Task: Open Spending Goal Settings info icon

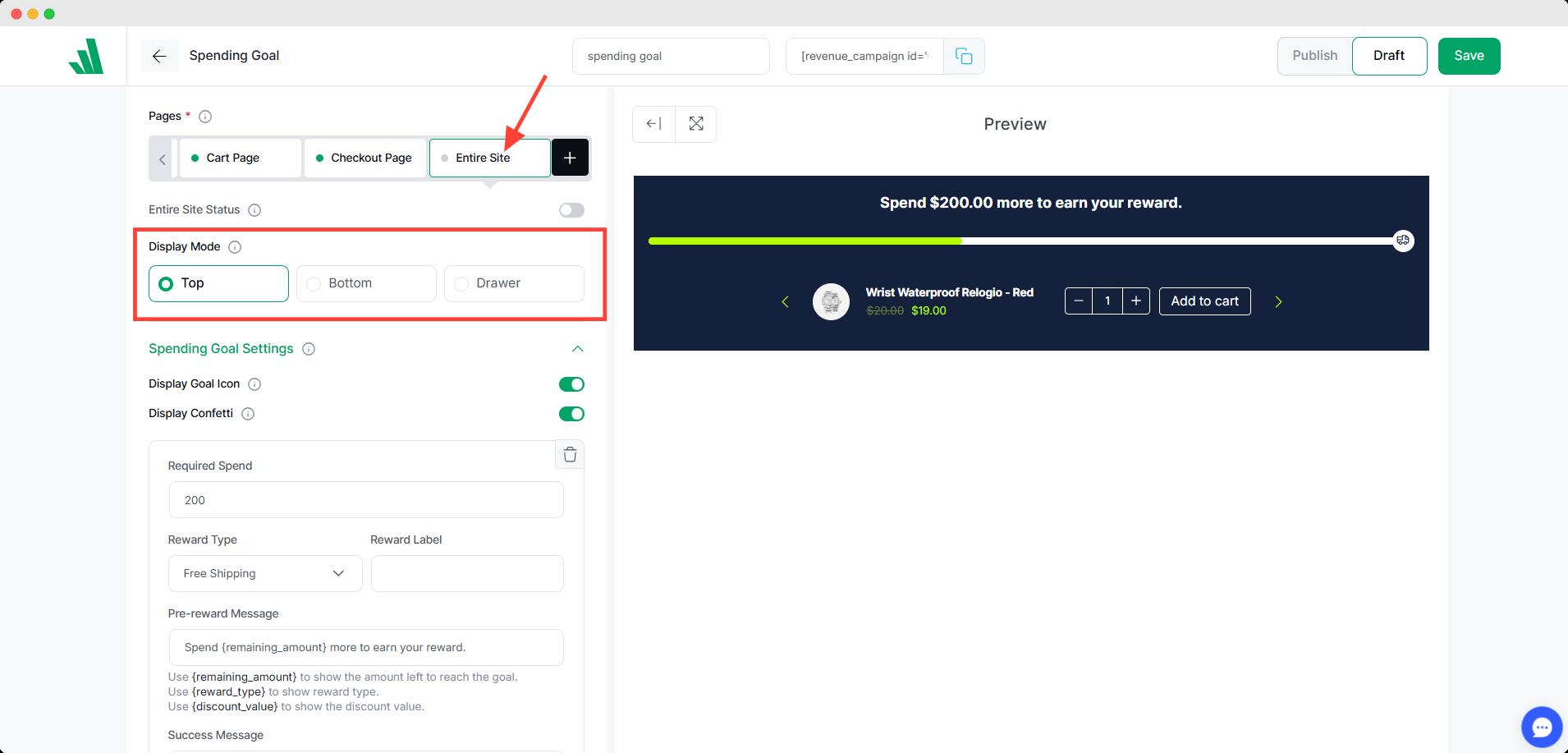Action: tap(309, 349)
